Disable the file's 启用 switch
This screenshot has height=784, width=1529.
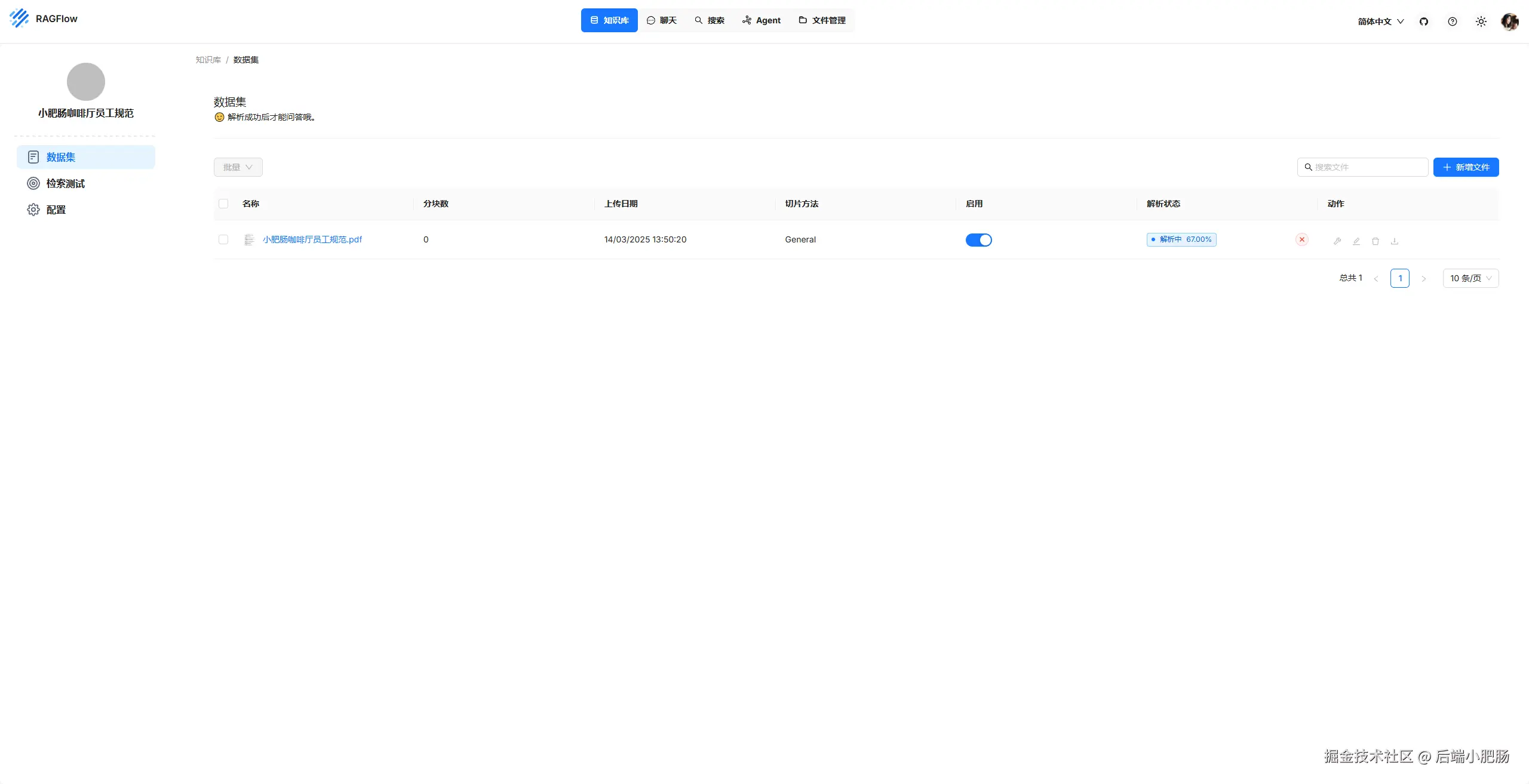pos(978,240)
